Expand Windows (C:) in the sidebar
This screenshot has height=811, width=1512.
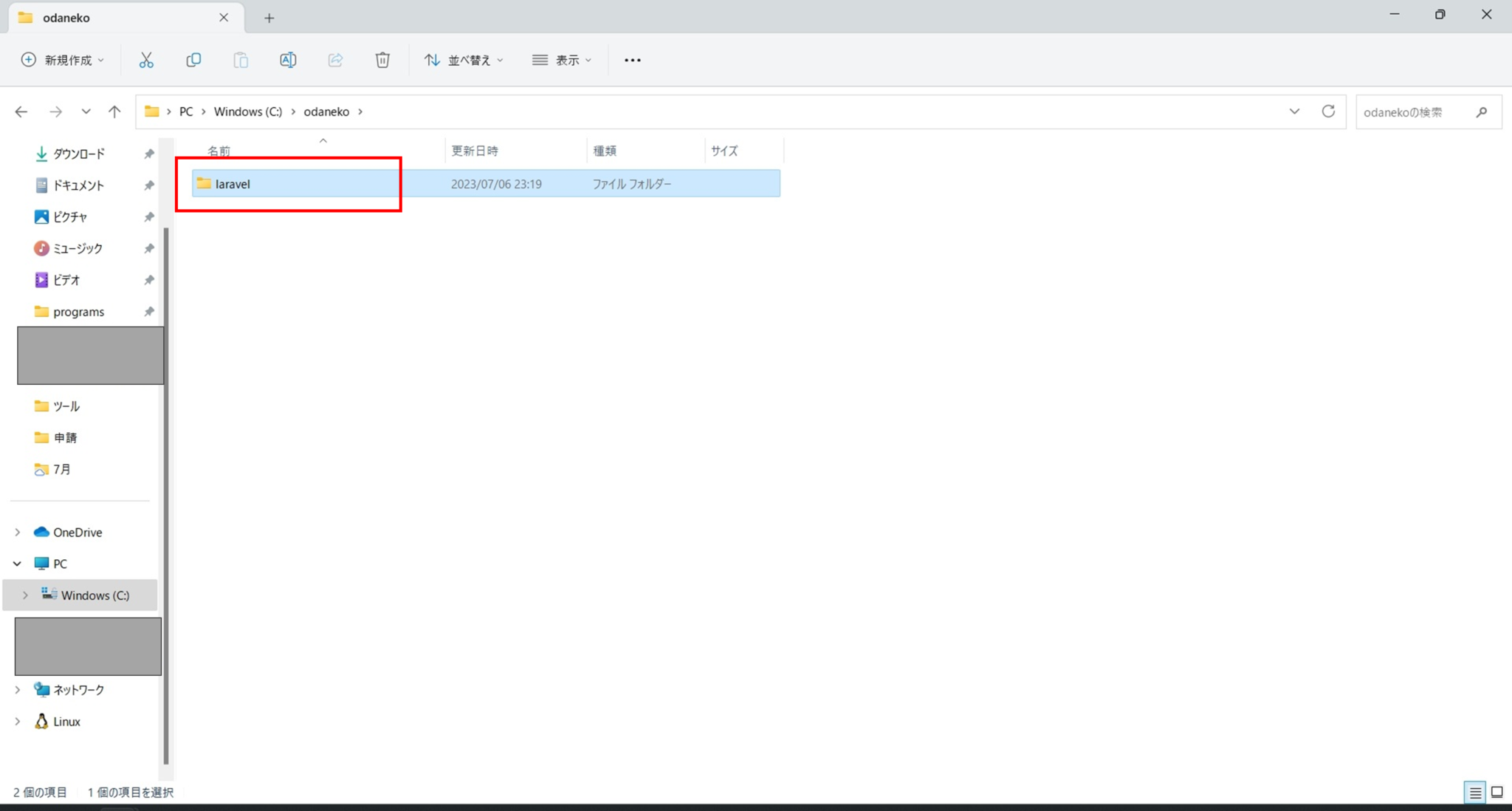[x=25, y=595]
